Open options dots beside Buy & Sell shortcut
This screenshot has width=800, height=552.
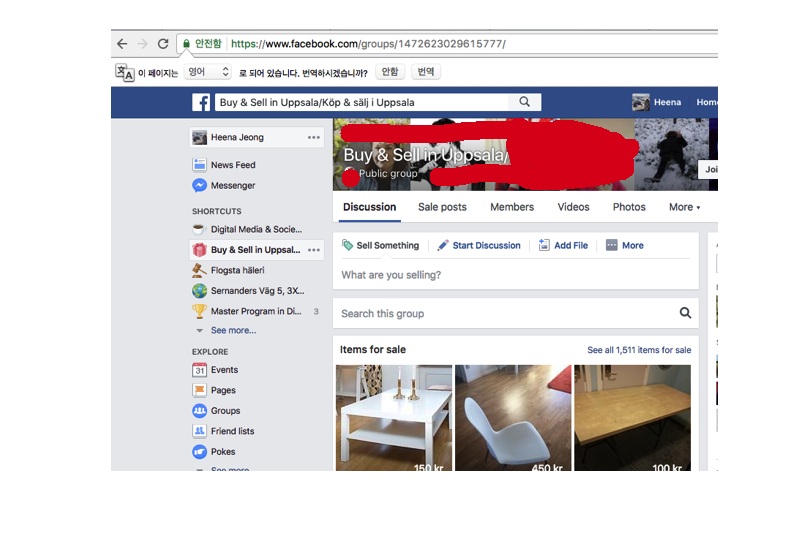[x=314, y=249]
